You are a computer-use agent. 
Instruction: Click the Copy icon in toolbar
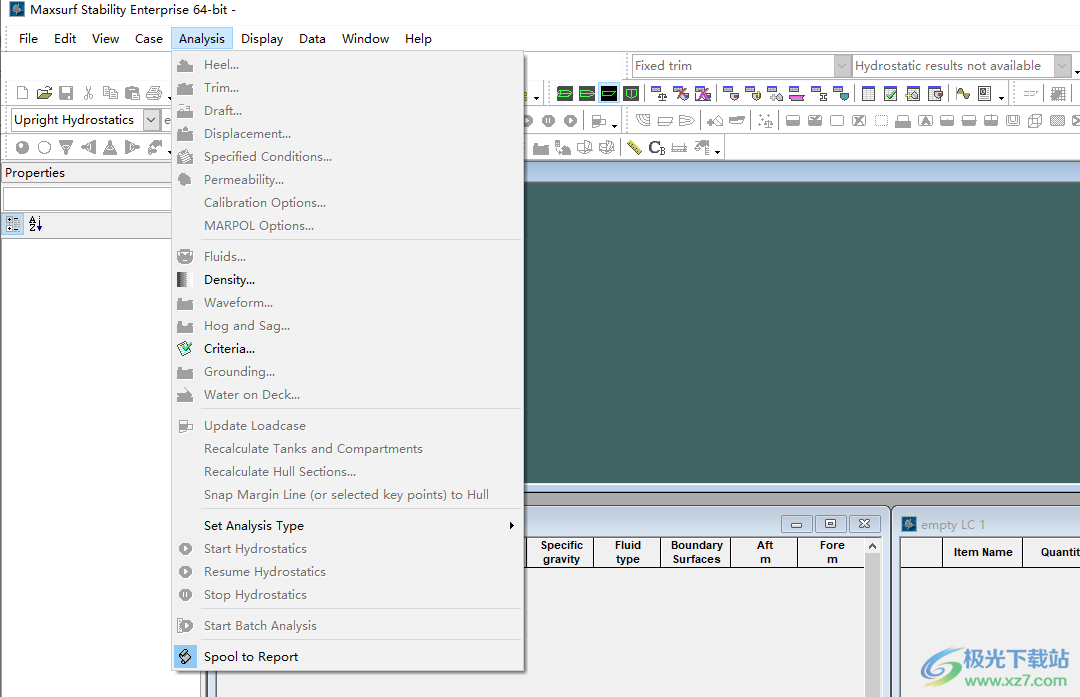pyautogui.click(x=110, y=92)
